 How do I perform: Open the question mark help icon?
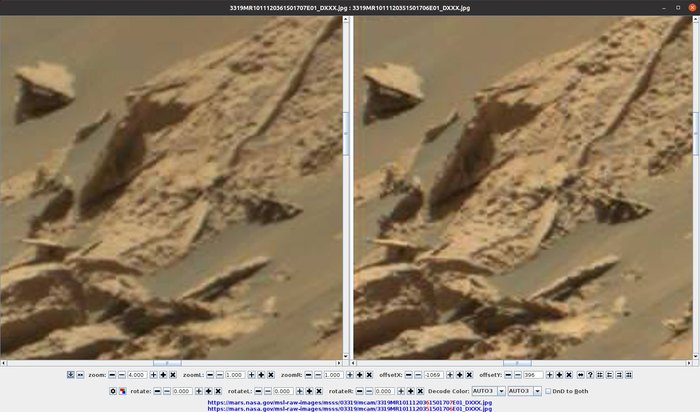click(590, 375)
